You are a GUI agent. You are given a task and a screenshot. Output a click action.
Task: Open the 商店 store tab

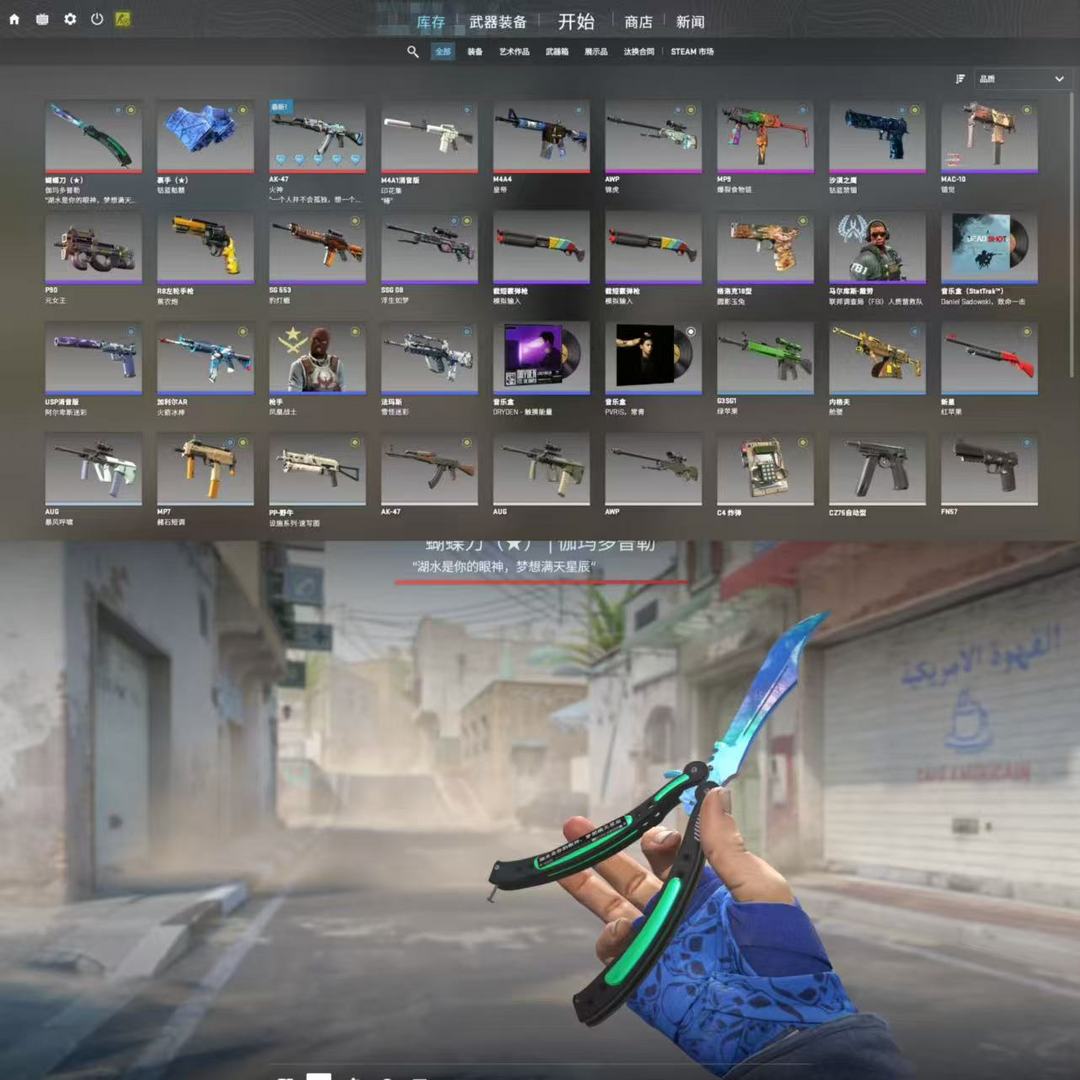pyautogui.click(x=638, y=22)
